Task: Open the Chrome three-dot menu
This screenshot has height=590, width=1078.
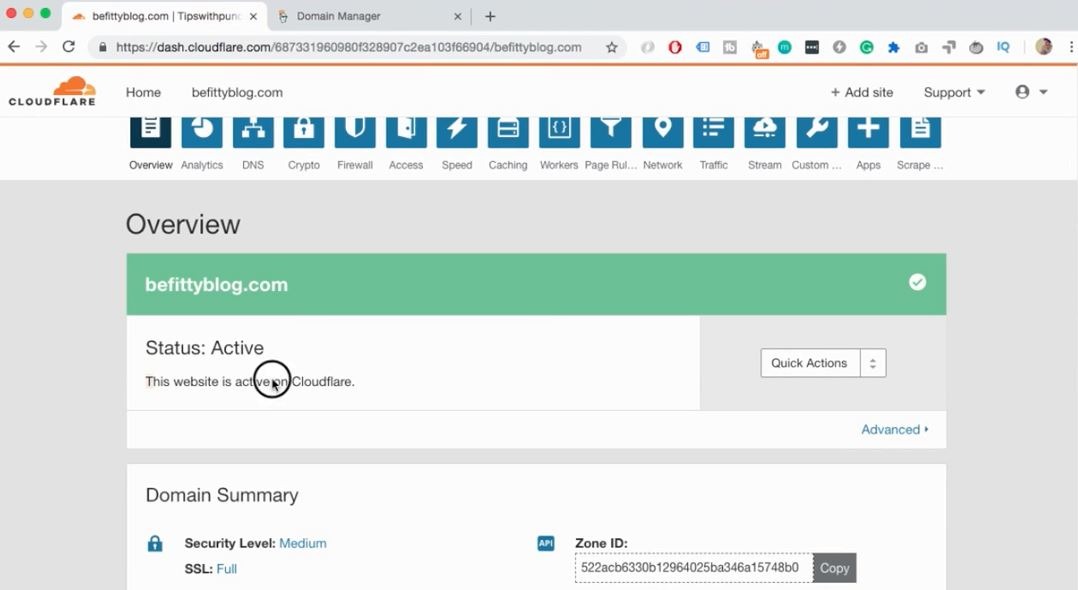Action: (x=1071, y=47)
